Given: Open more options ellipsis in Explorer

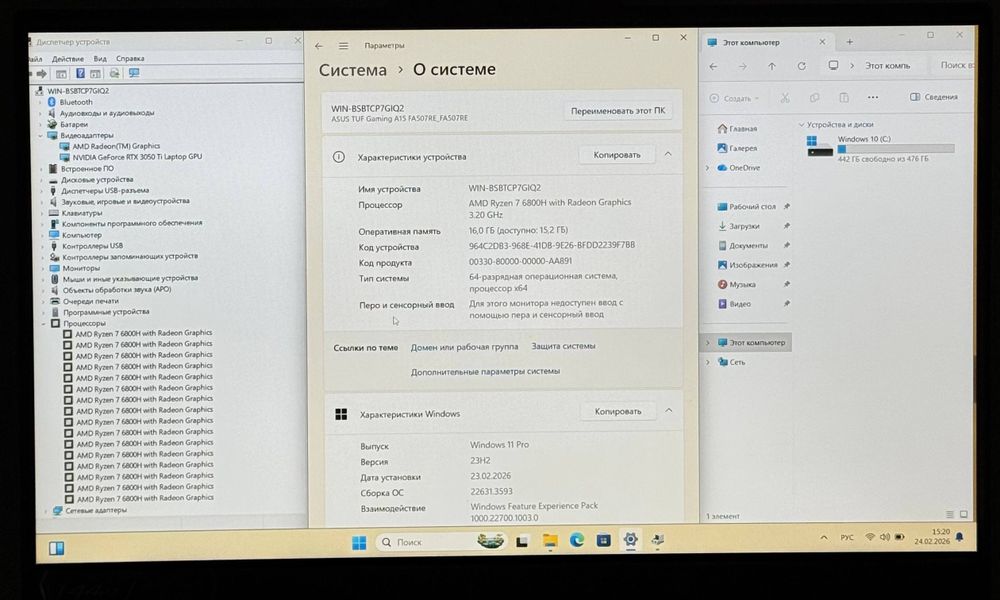Looking at the screenshot, I should (872, 98).
